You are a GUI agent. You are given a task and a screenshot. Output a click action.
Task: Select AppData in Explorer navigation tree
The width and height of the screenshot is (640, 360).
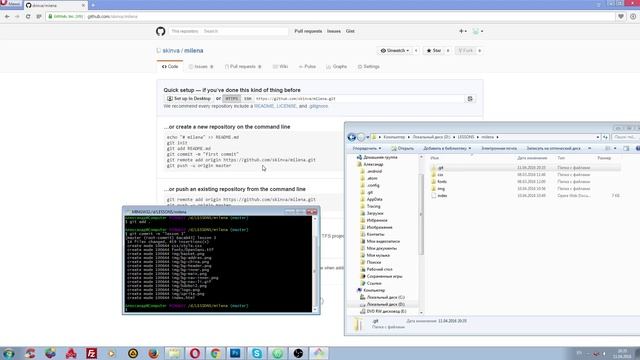point(374,199)
